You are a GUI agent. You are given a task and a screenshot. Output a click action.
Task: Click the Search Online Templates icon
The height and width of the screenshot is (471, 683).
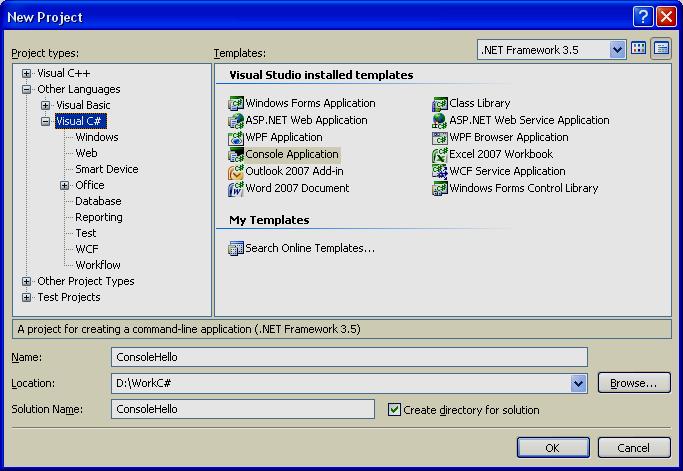236,248
